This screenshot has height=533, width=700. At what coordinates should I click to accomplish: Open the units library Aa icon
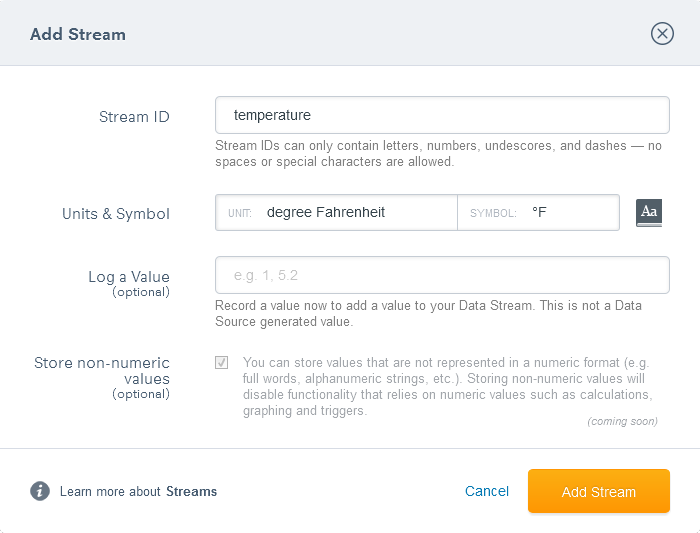pyautogui.click(x=649, y=212)
